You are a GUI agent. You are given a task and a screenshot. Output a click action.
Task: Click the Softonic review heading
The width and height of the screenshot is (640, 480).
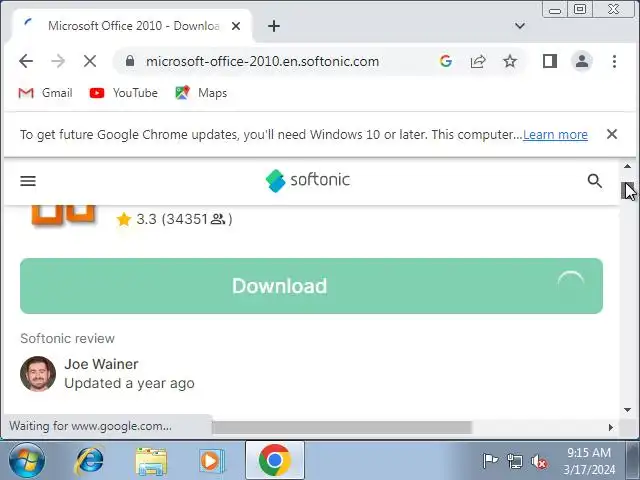(x=67, y=338)
